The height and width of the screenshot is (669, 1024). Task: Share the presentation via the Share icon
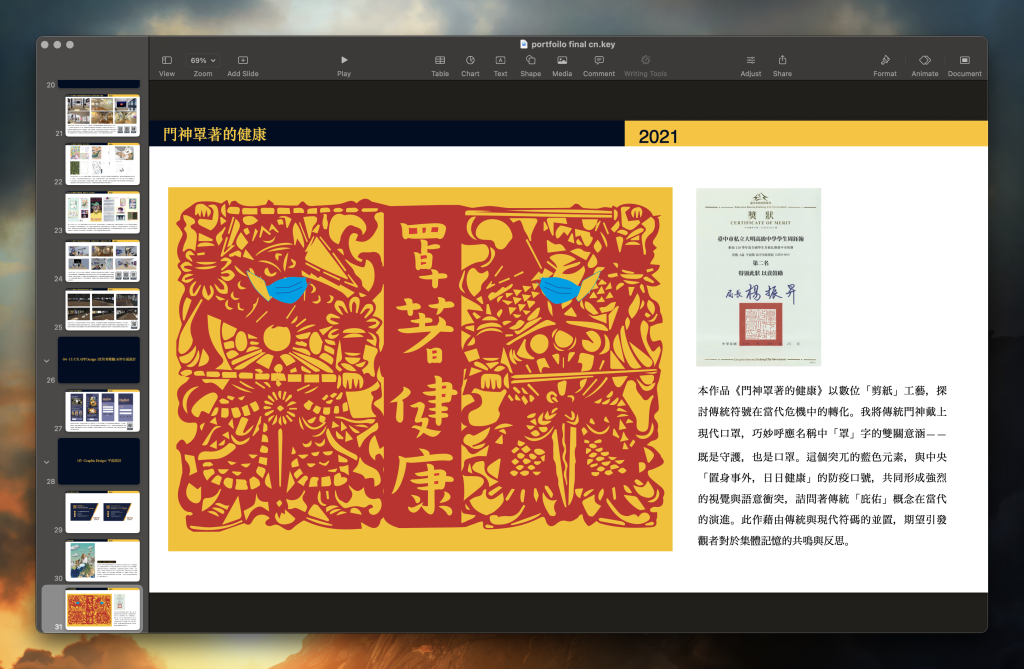[782, 60]
